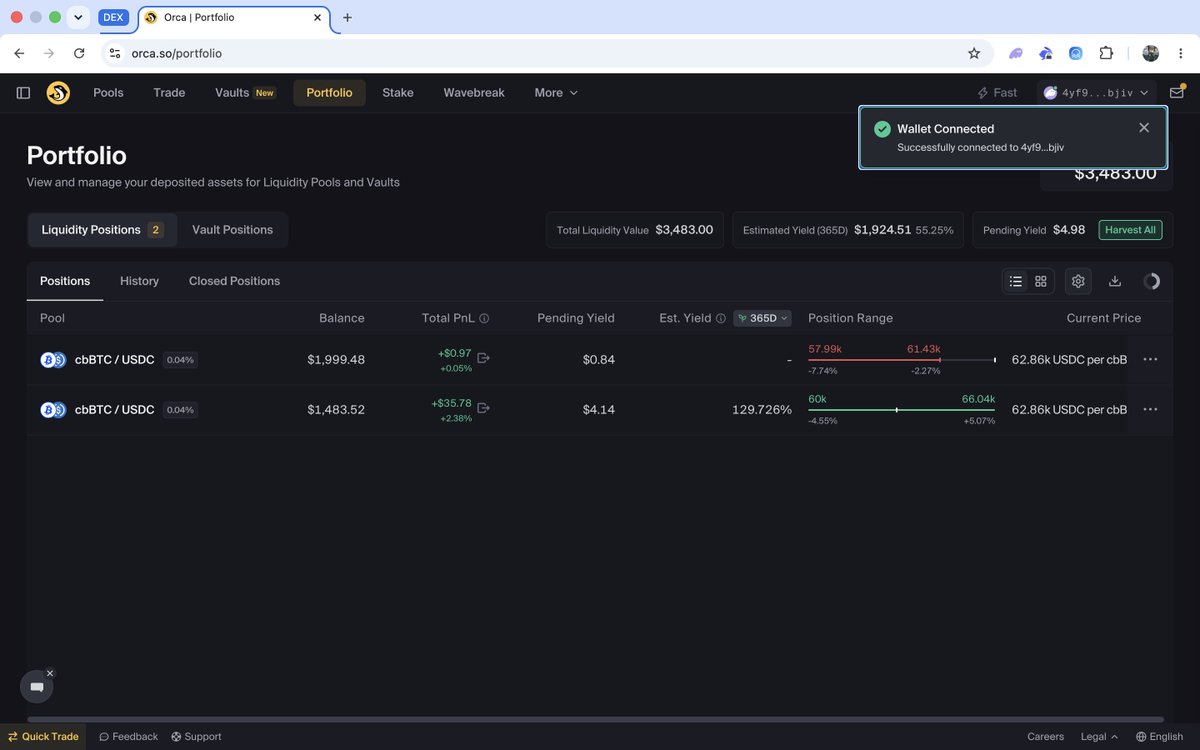Open positions table settings gear
The image size is (1200, 750).
(x=1078, y=282)
